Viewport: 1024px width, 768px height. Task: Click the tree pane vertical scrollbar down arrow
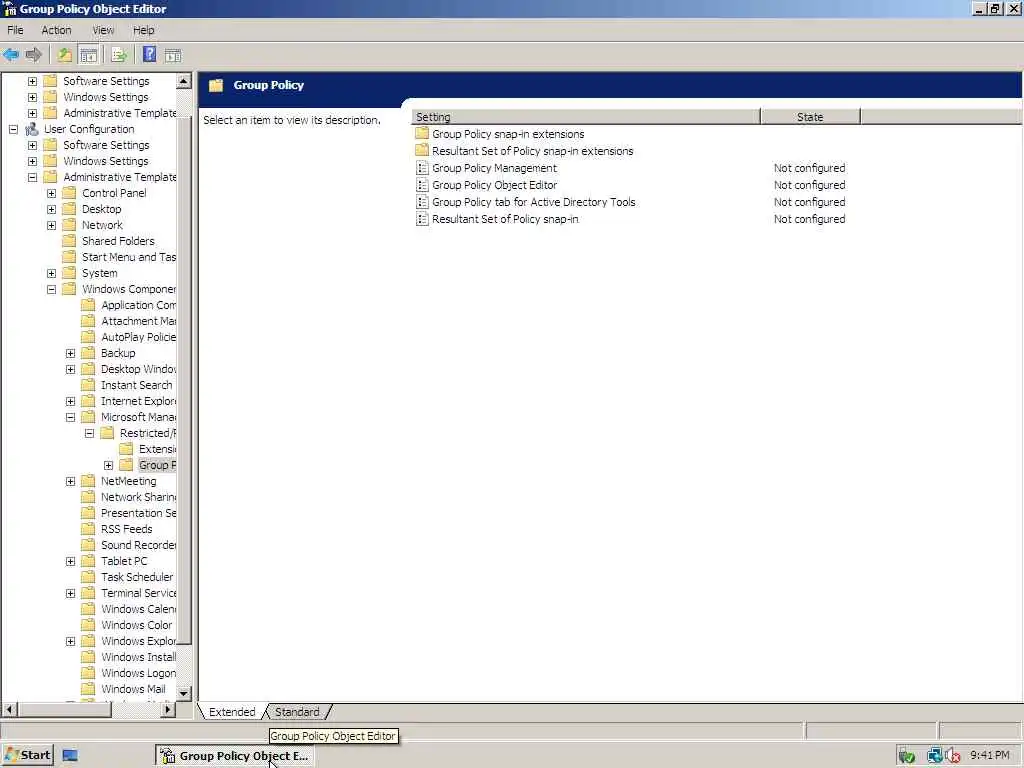(x=184, y=694)
